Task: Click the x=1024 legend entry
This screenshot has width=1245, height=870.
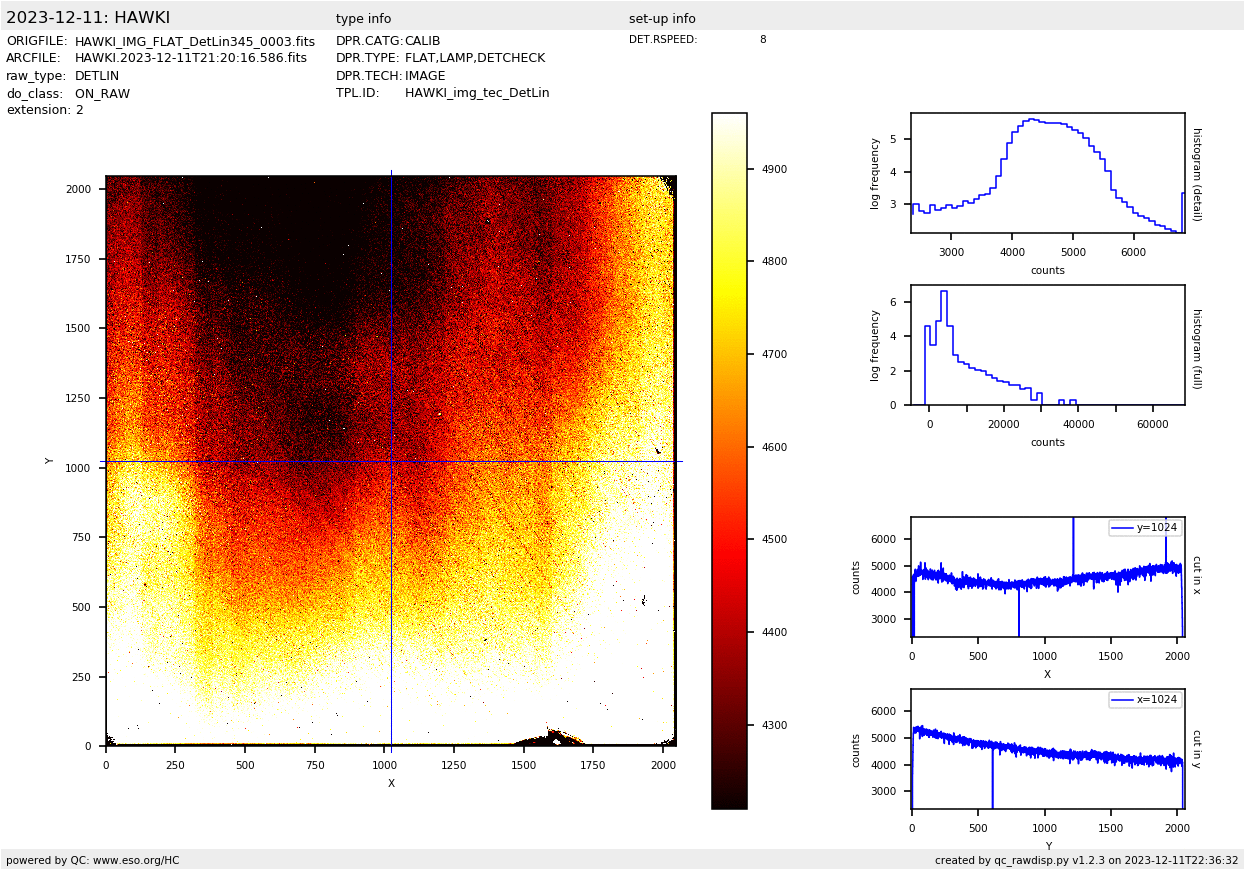Action: coord(1145,700)
